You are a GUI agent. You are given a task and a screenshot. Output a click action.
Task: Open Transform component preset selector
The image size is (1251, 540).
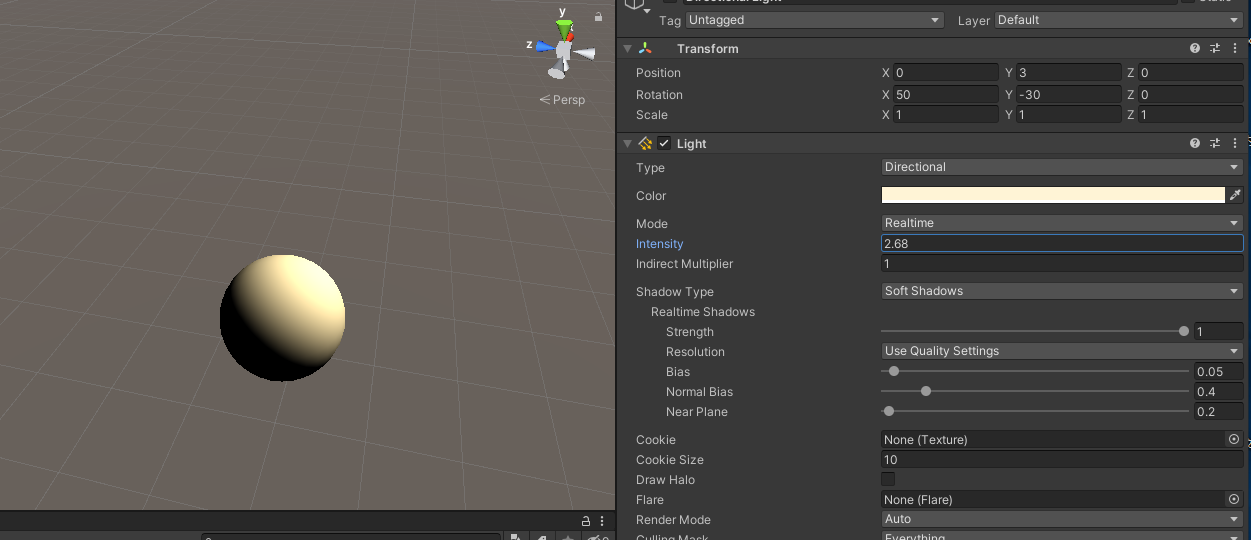point(1215,48)
